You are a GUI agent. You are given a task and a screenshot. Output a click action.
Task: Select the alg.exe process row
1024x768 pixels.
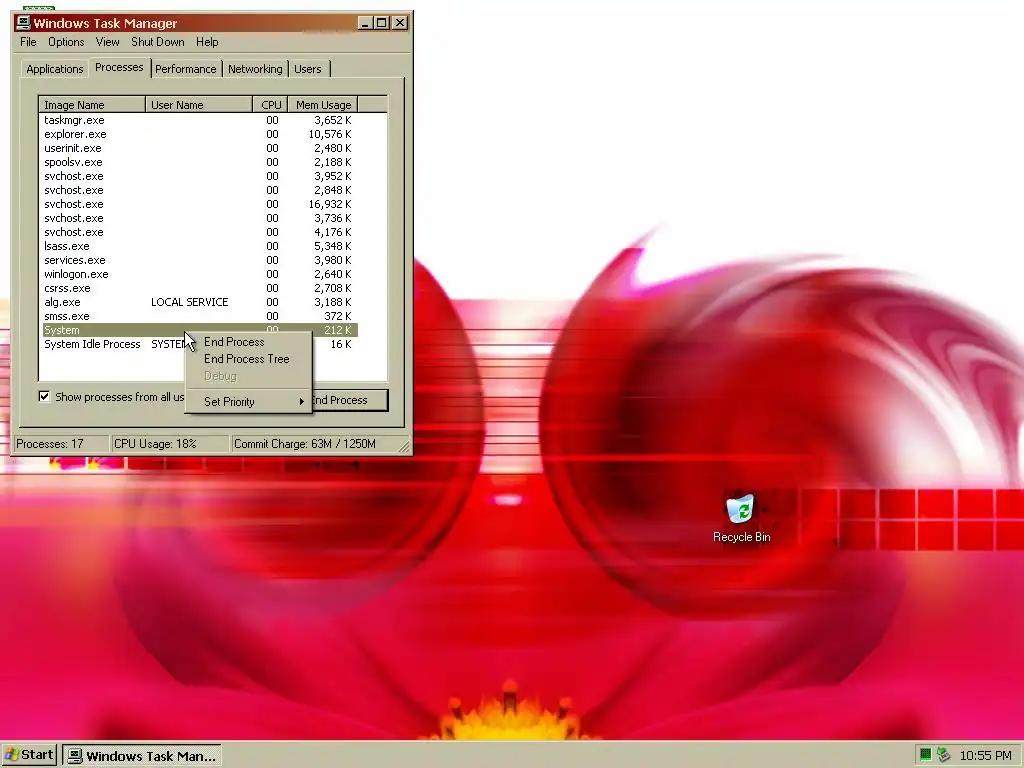pos(198,302)
